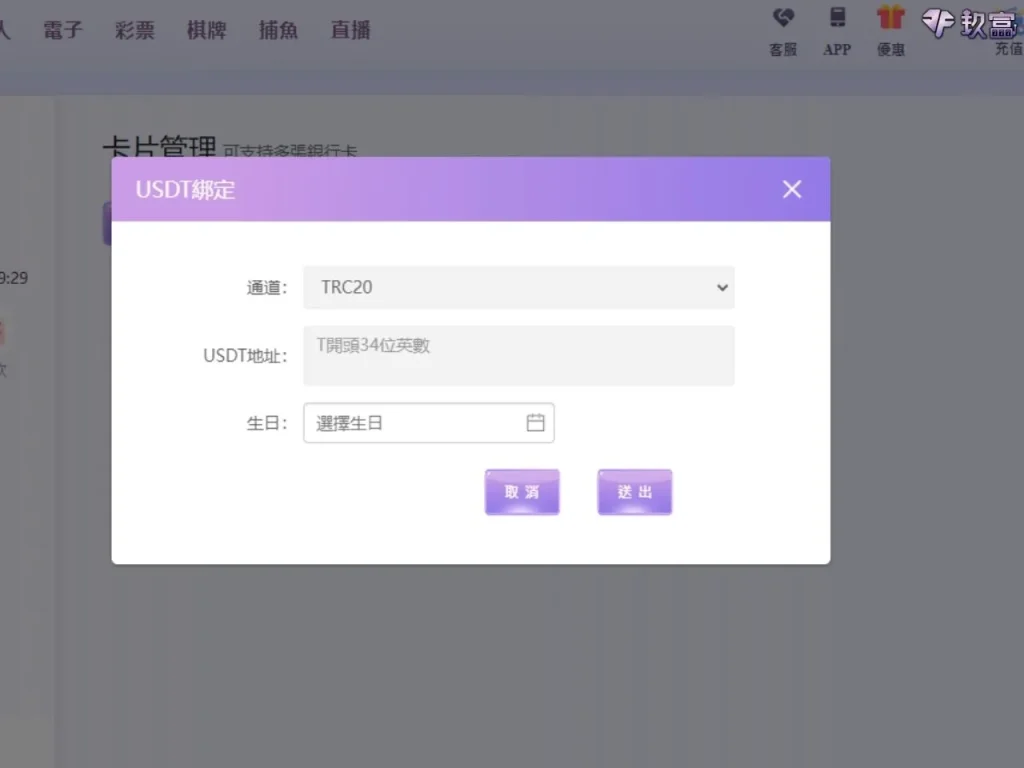Switch to the 電子 nav section
This screenshot has width=1024, height=768.
point(62,30)
